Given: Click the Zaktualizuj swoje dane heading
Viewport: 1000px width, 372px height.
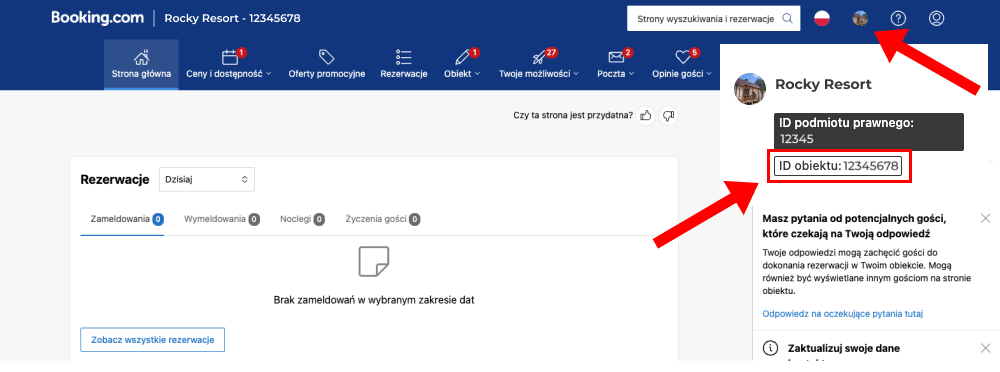Looking at the screenshot, I should [844, 348].
